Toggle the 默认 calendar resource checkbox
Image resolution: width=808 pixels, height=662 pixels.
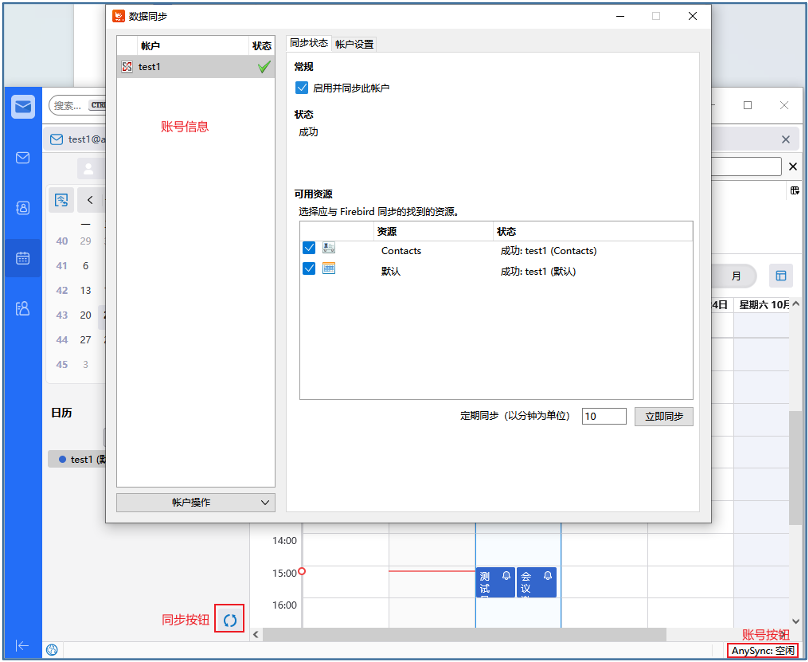[x=309, y=269]
